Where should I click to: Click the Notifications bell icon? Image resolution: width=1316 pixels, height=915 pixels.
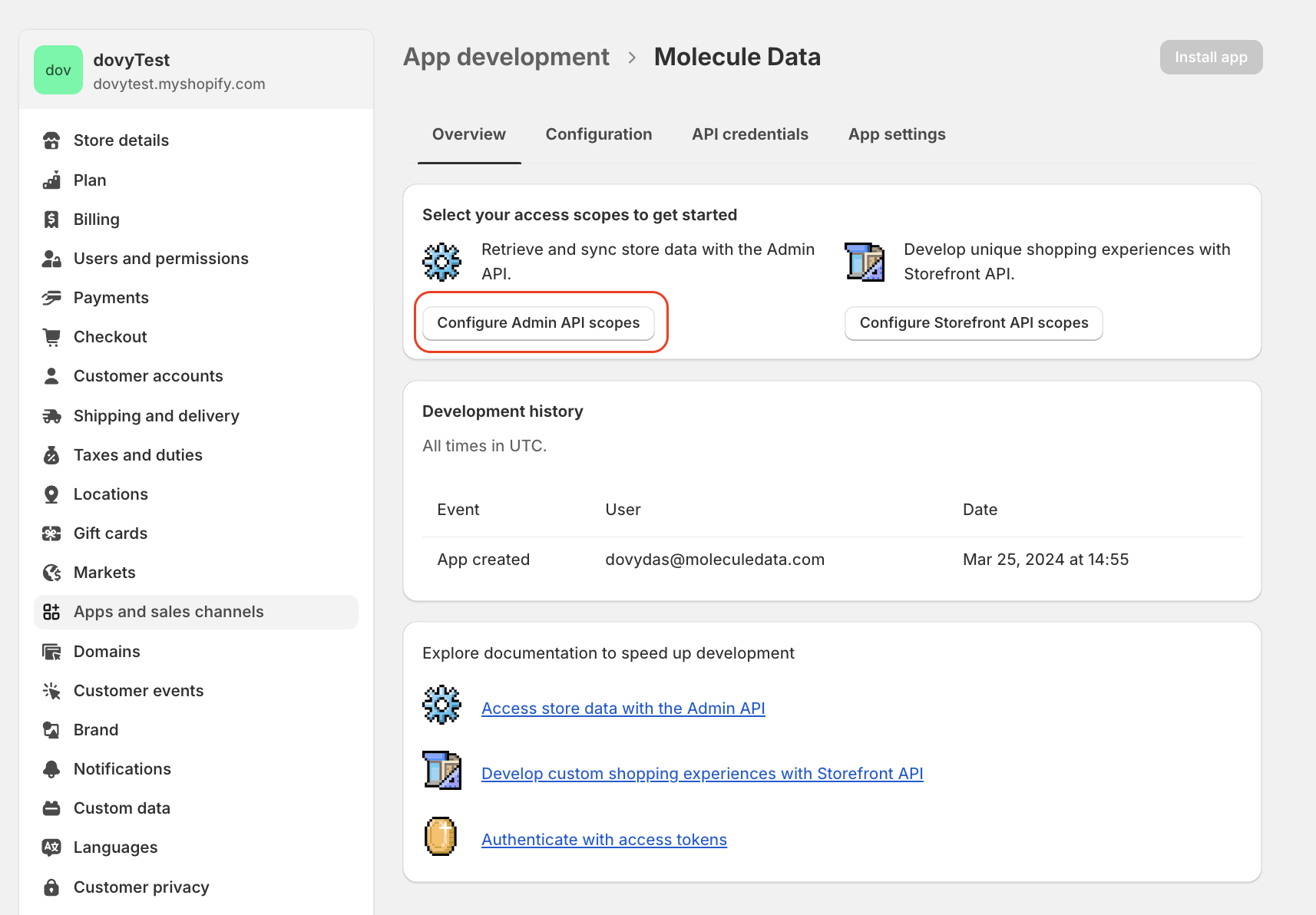[x=51, y=769]
